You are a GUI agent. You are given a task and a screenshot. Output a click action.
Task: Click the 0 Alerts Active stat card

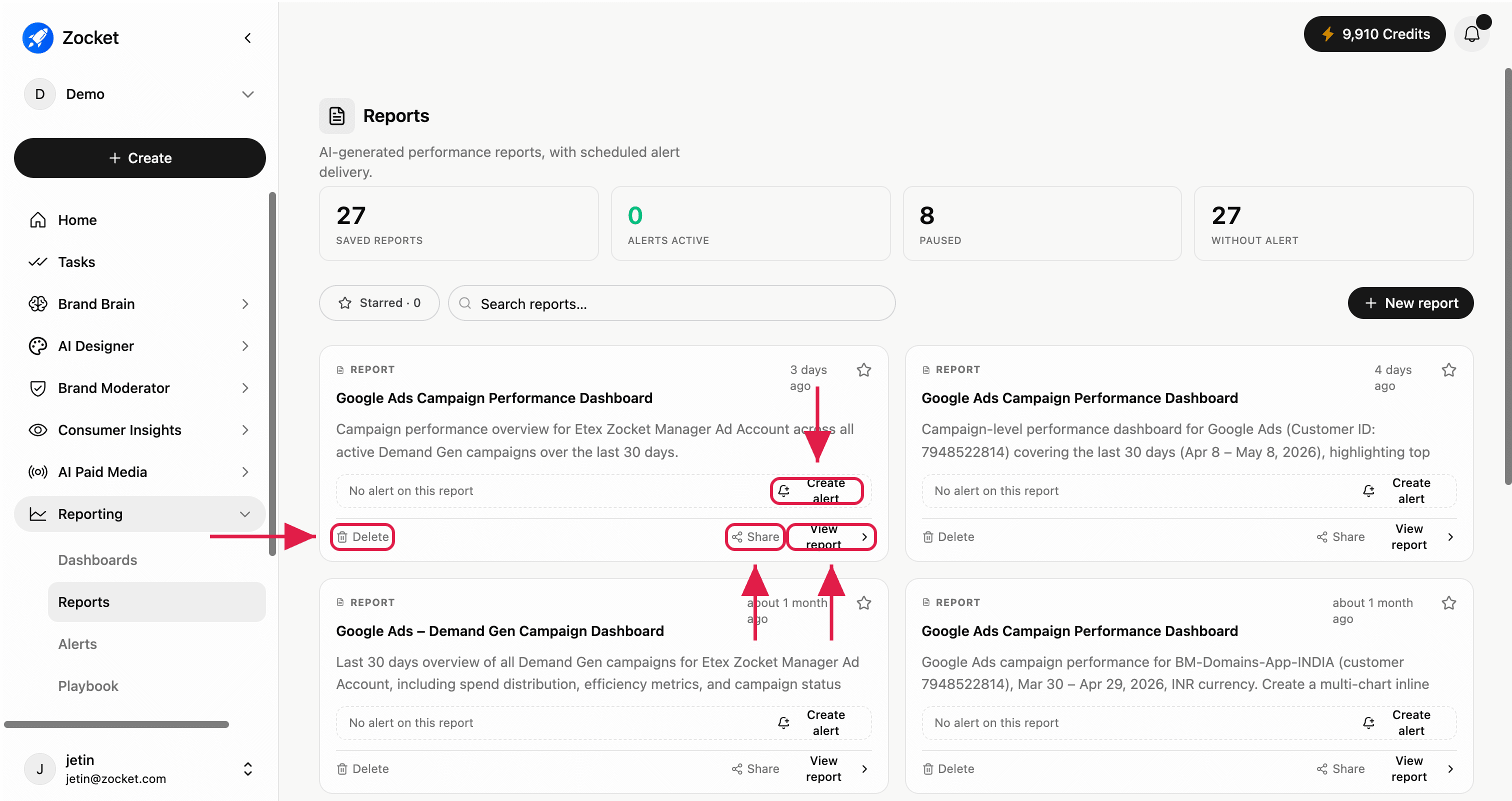[750, 223]
